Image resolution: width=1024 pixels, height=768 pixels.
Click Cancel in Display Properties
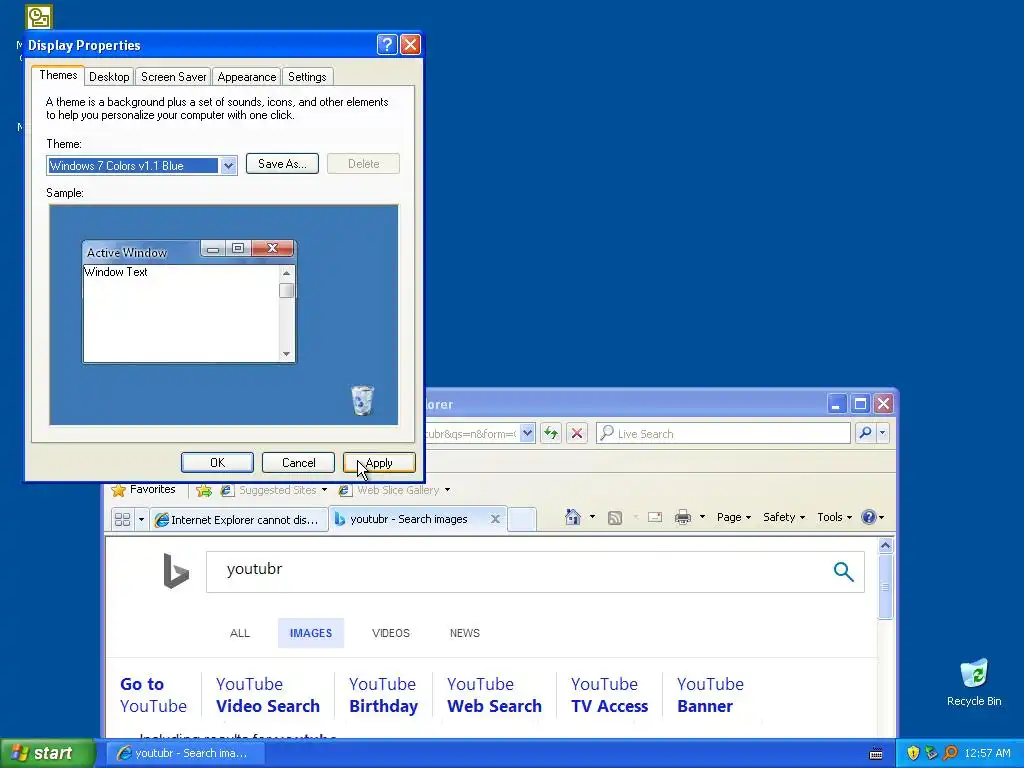298,462
